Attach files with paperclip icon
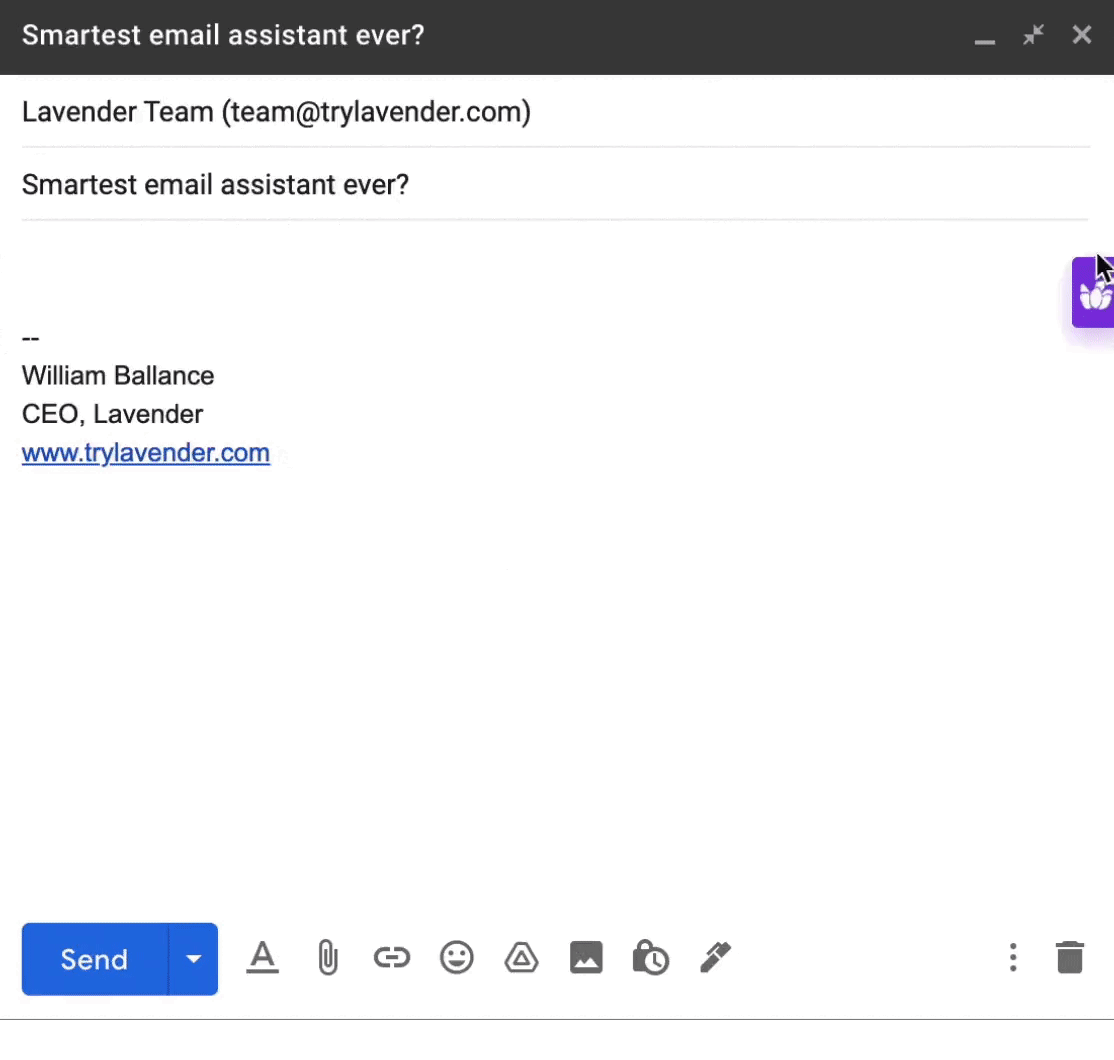The image size is (1114, 1060). tap(327, 958)
